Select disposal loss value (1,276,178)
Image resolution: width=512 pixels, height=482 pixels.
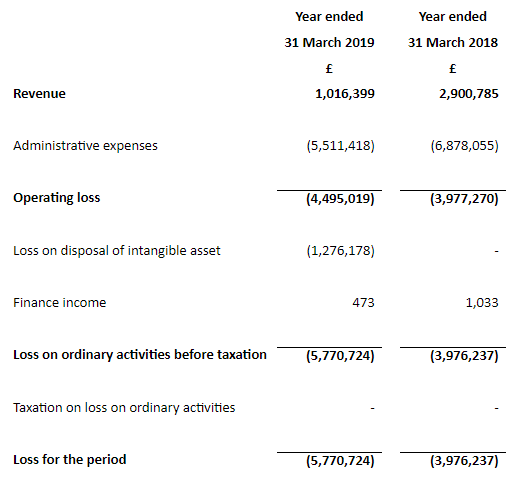click(340, 251)
